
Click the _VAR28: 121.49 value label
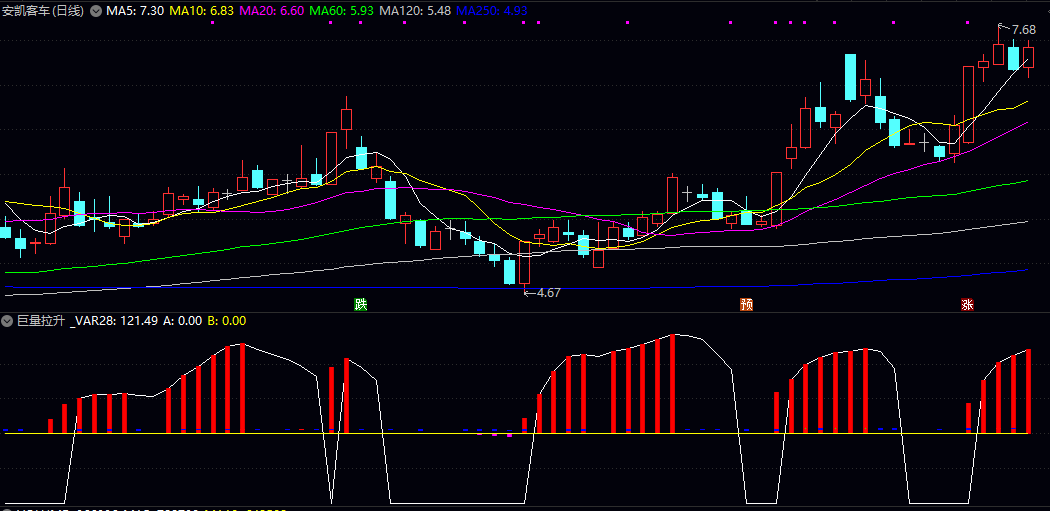[114, 321]
